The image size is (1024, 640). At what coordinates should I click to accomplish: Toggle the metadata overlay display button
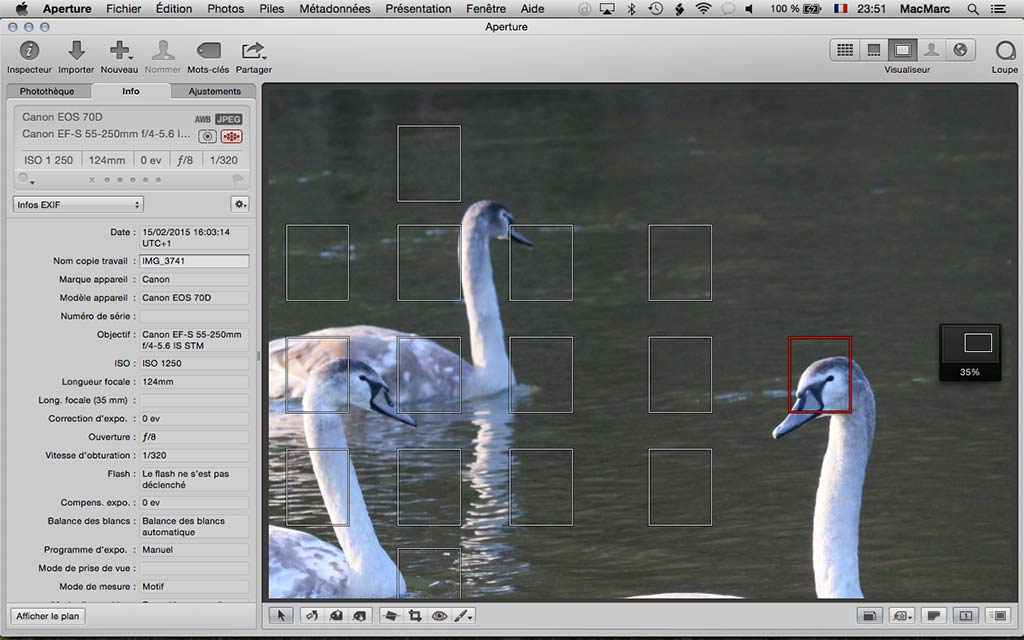tap(934, 615)
